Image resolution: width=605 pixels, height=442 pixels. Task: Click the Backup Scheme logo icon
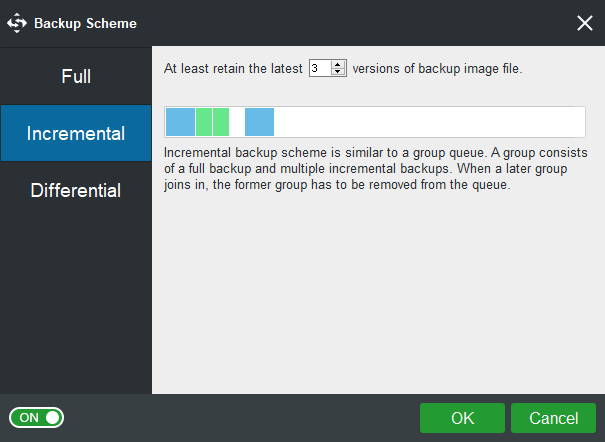click(x=17, y=22)
